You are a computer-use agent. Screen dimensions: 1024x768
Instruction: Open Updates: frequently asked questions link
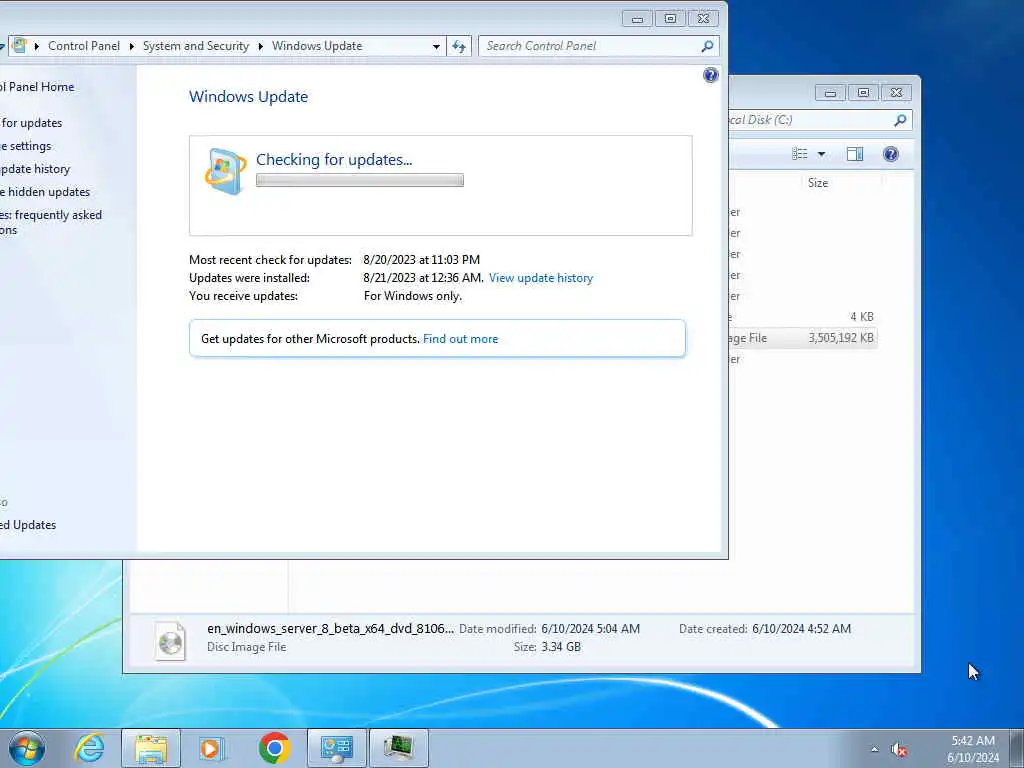click(51, 222)
